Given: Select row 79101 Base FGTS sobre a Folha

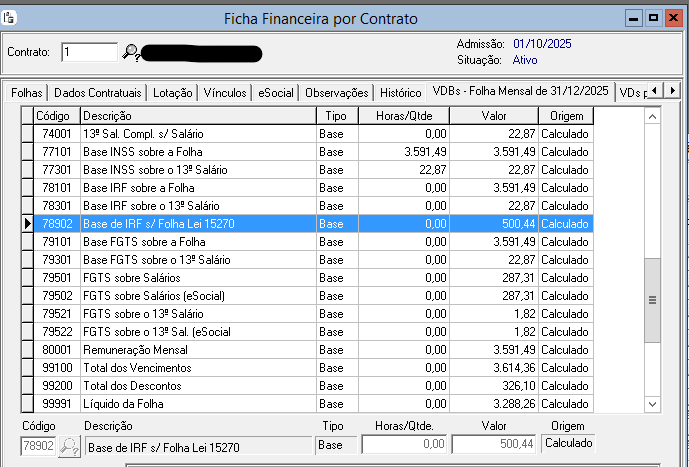Looking at the screenshot, I should tap(198, 241).
